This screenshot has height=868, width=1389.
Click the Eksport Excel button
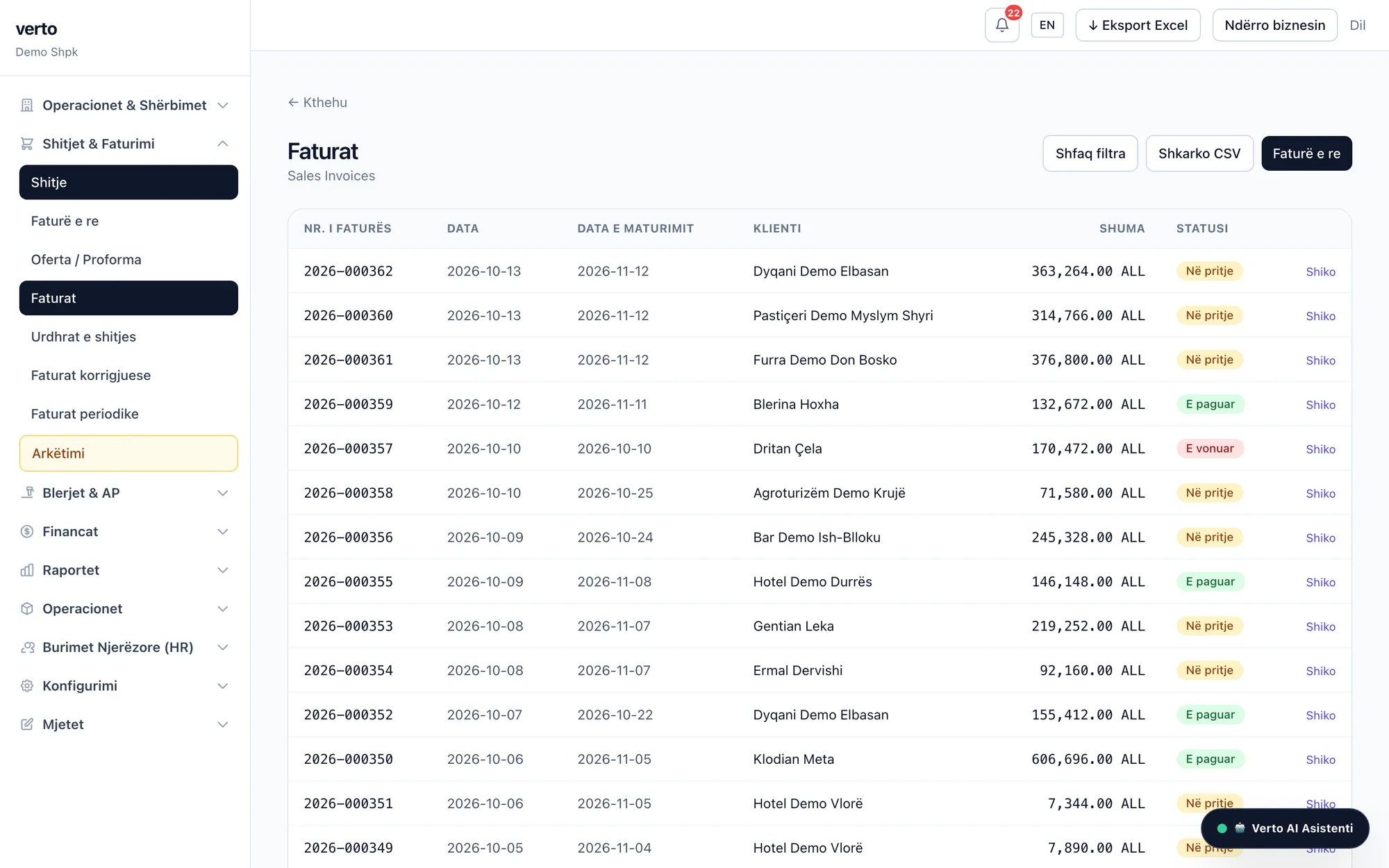(x=1138, y=25)
